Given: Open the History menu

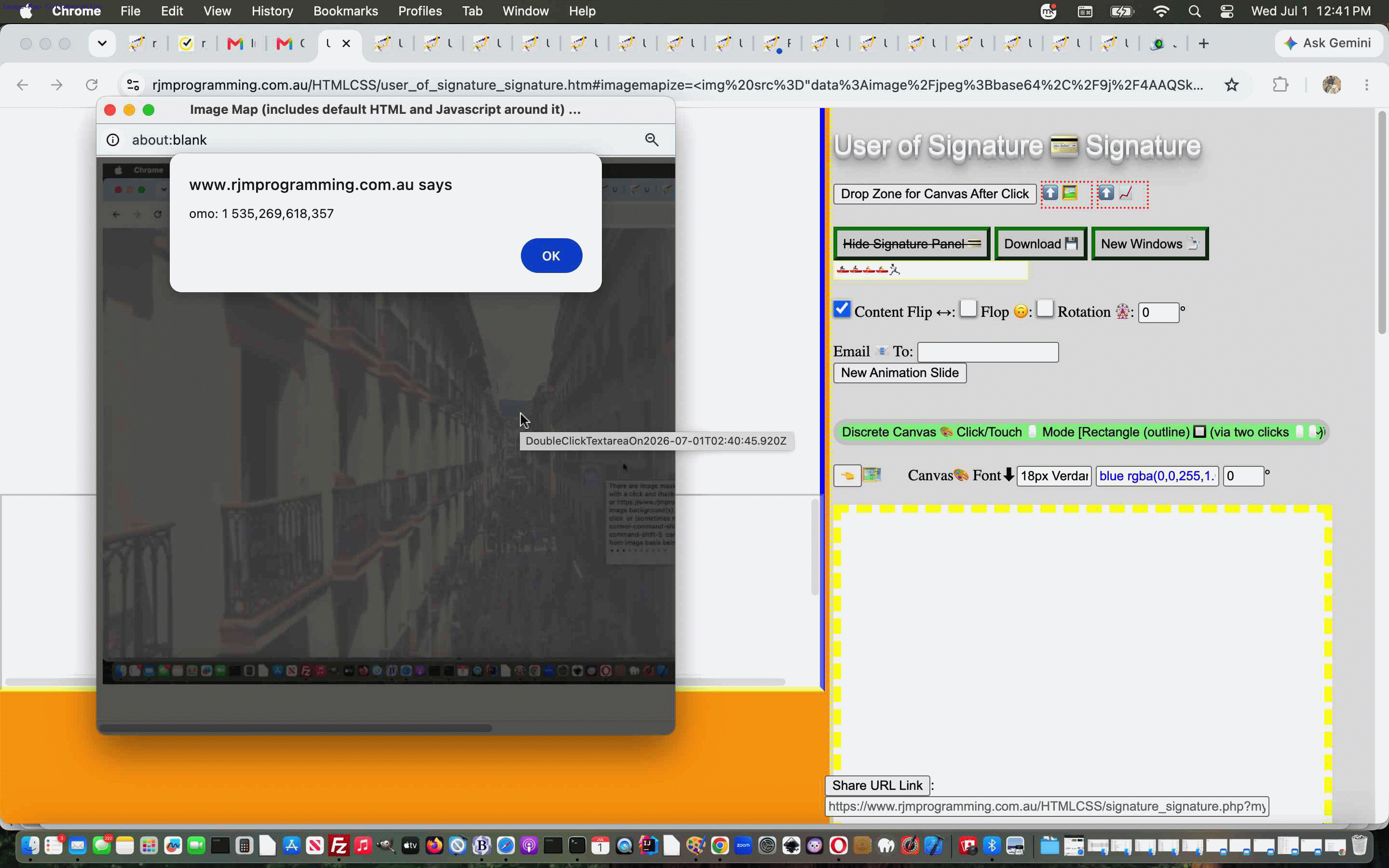Looking at the screenshot, I should click(x=272, y=11).
